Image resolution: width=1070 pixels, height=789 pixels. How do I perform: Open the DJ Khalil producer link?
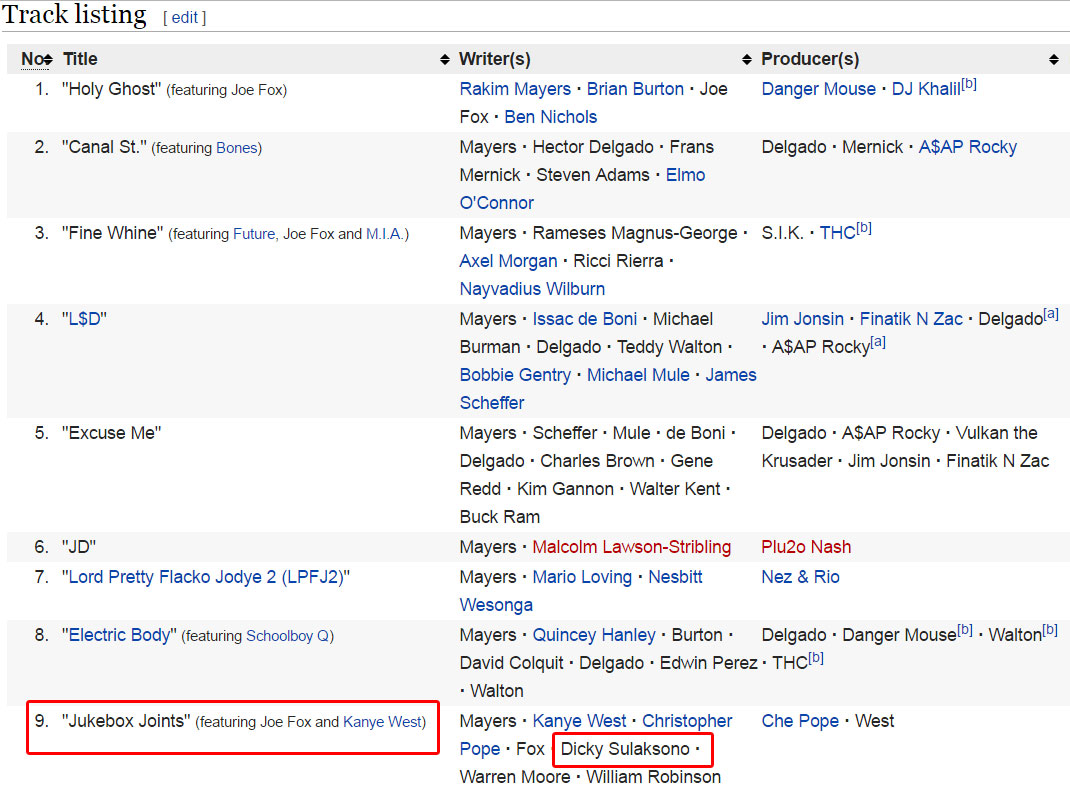(x=926, y=89)
